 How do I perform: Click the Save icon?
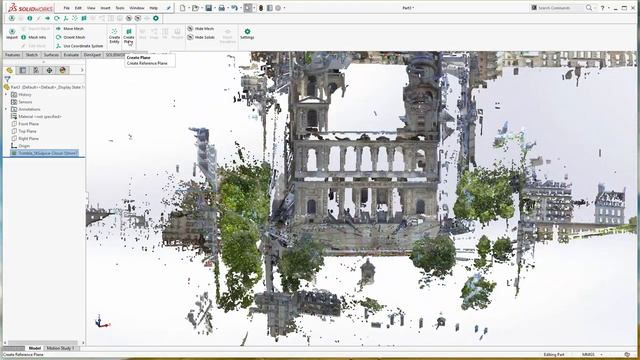(209, 8)
